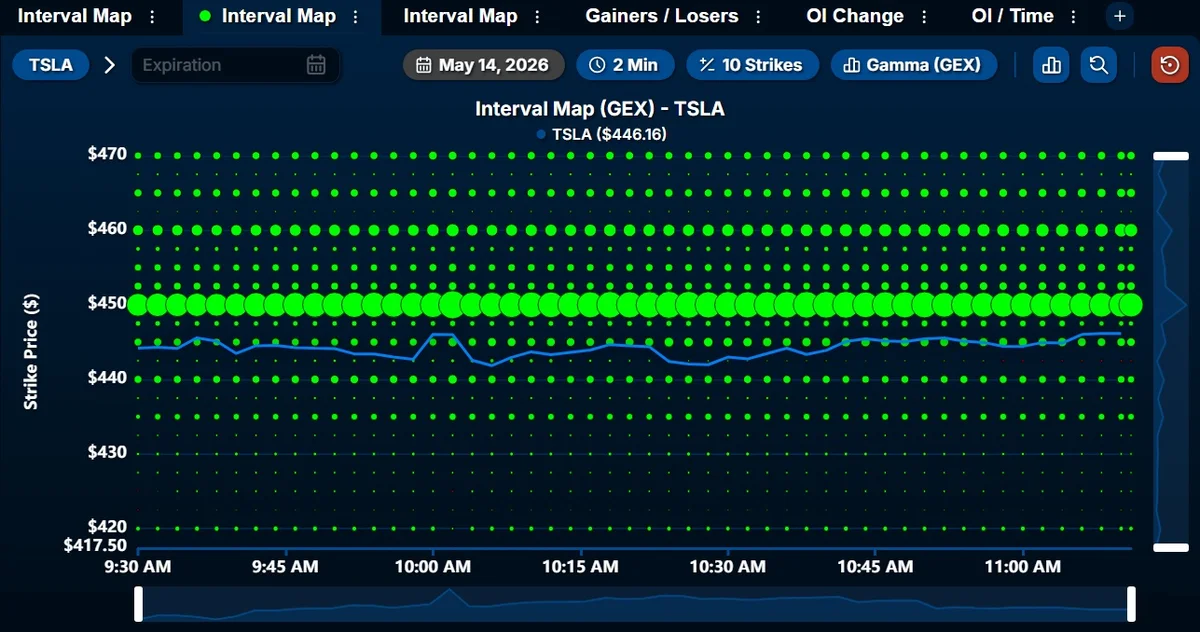Image resolution: width=1200 pixels, height=632 pixels.
Task: Click the Interval Map (GEX) - TSLA chart title
Action: tap(600, 109)
